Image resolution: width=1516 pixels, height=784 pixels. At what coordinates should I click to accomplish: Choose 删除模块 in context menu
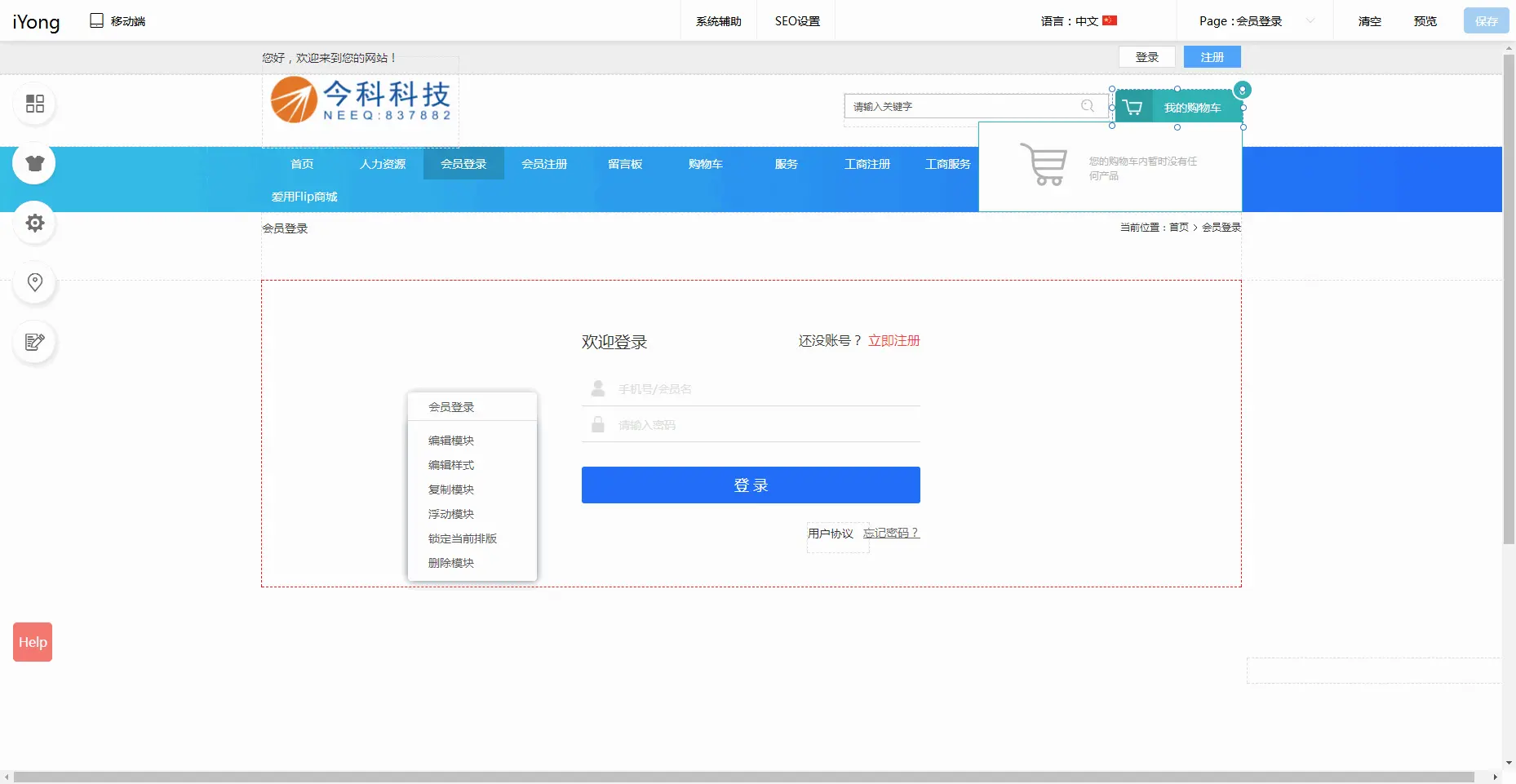[x=451, y=563]
